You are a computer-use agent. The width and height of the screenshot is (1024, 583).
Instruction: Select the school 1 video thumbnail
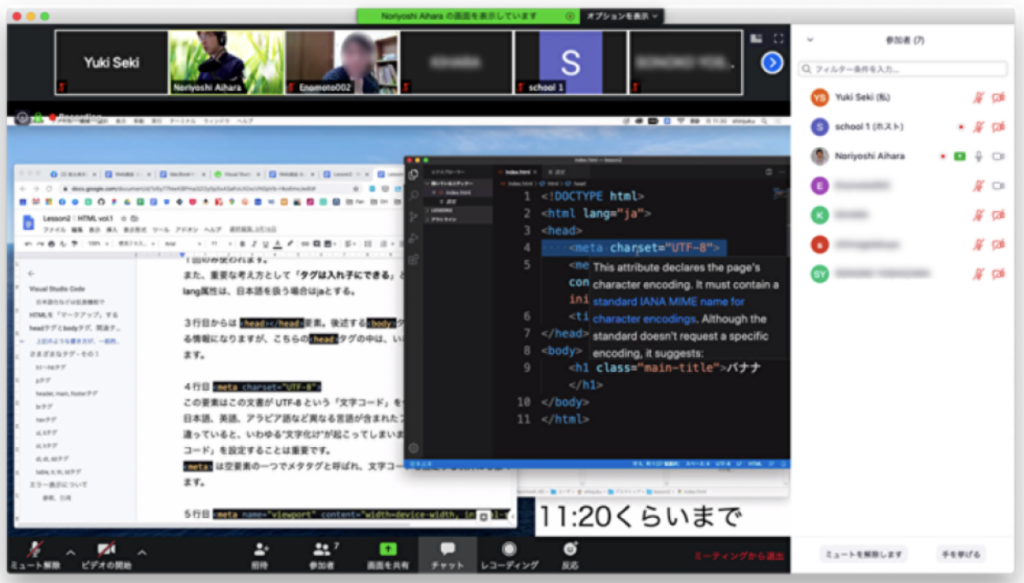tap(570, 62)
